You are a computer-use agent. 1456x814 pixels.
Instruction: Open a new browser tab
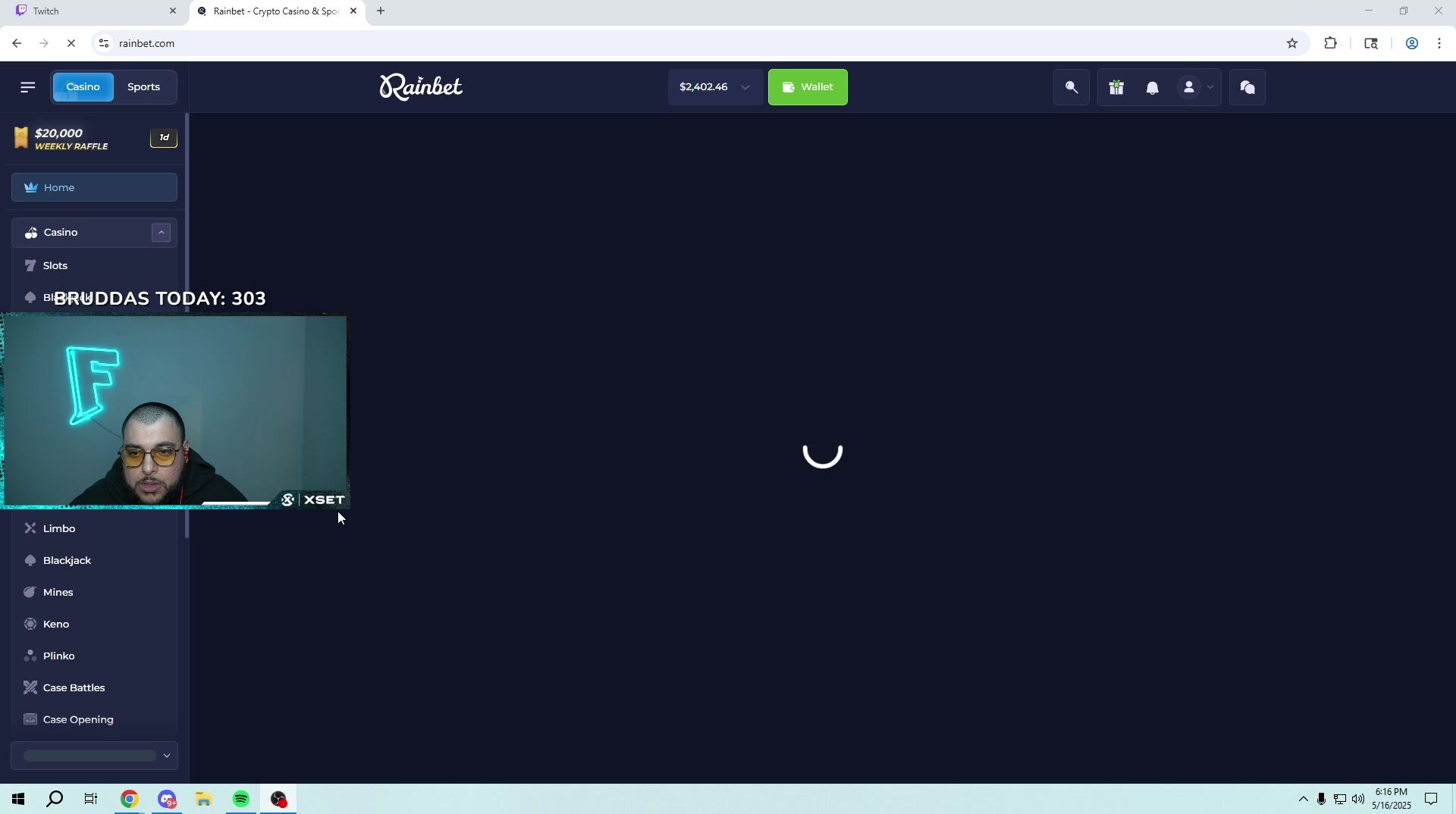(381, 11)
